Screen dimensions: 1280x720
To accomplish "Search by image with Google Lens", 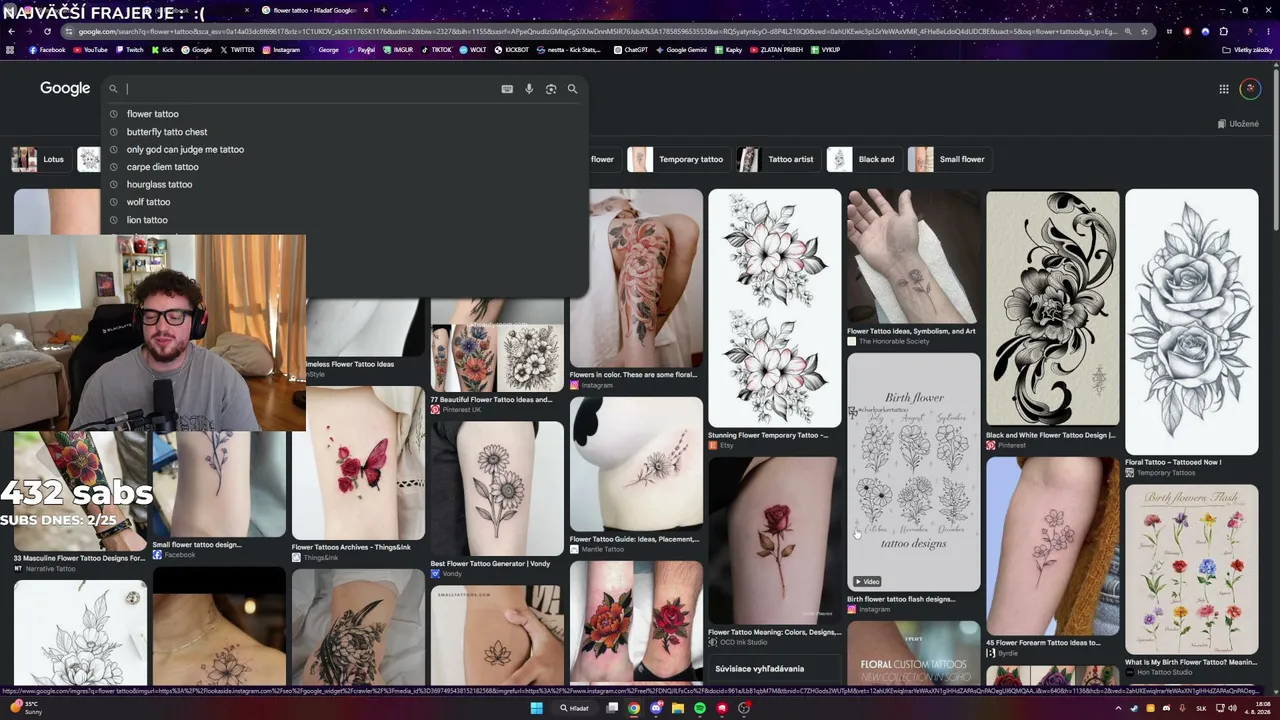I will point(551,89).
